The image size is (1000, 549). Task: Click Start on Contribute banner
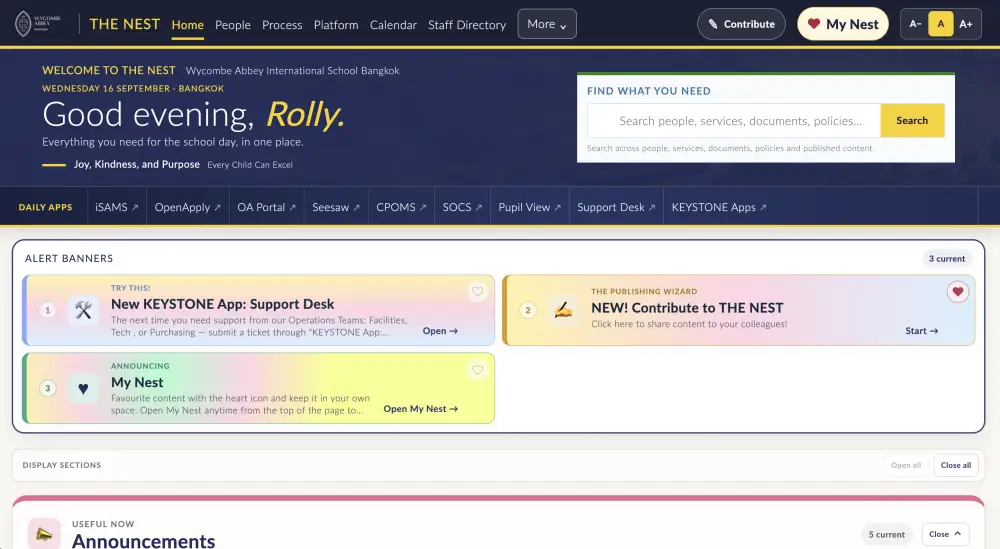tap(922, 331)
